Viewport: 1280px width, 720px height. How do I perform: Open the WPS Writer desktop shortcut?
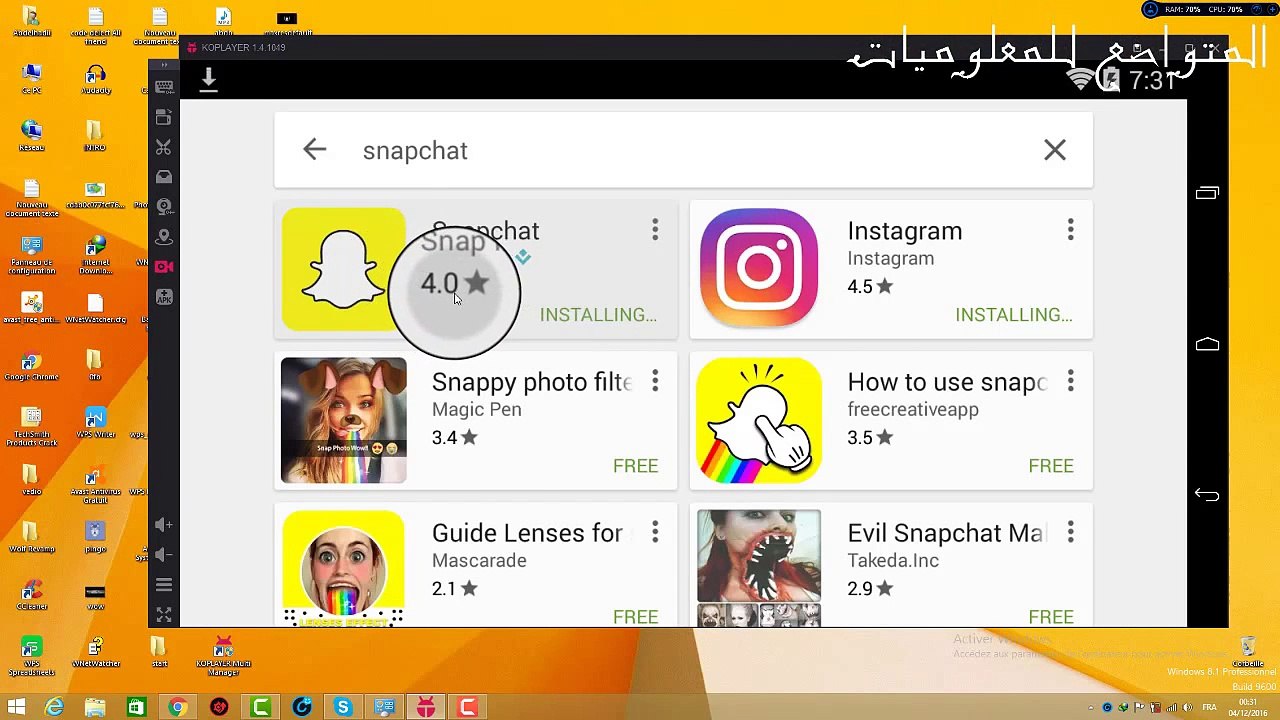pos(96,423)
